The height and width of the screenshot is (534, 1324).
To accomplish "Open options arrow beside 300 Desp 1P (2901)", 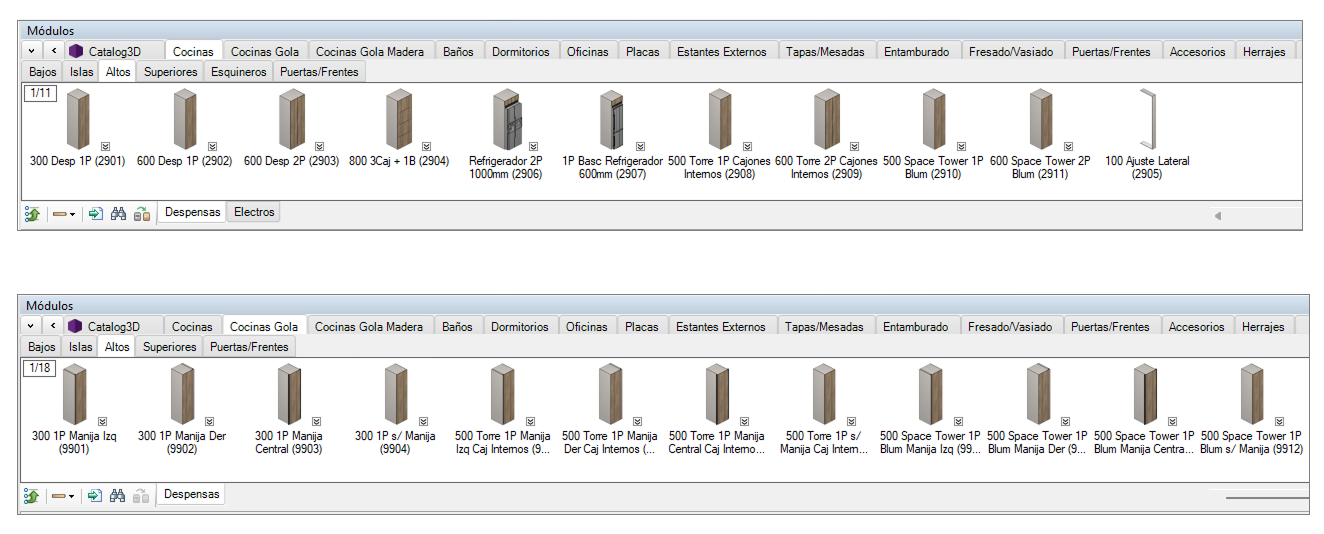I will coord(106,146).
